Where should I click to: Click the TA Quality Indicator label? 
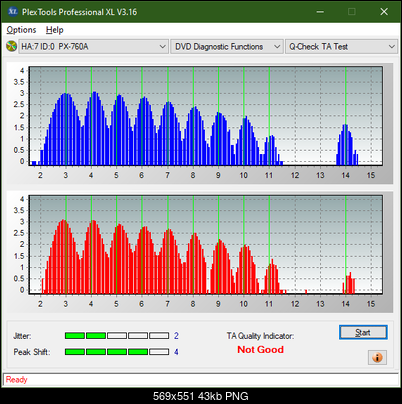[260, 336]
